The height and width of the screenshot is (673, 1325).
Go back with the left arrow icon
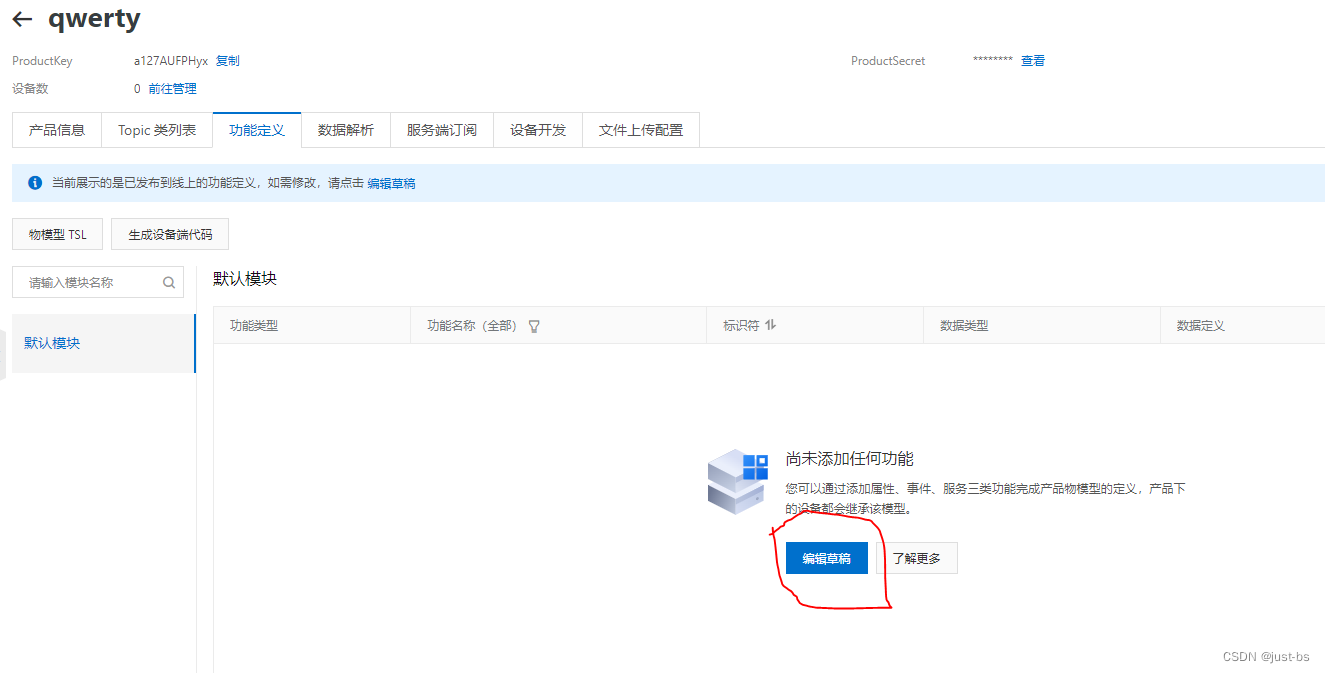[x=22, y=19]
